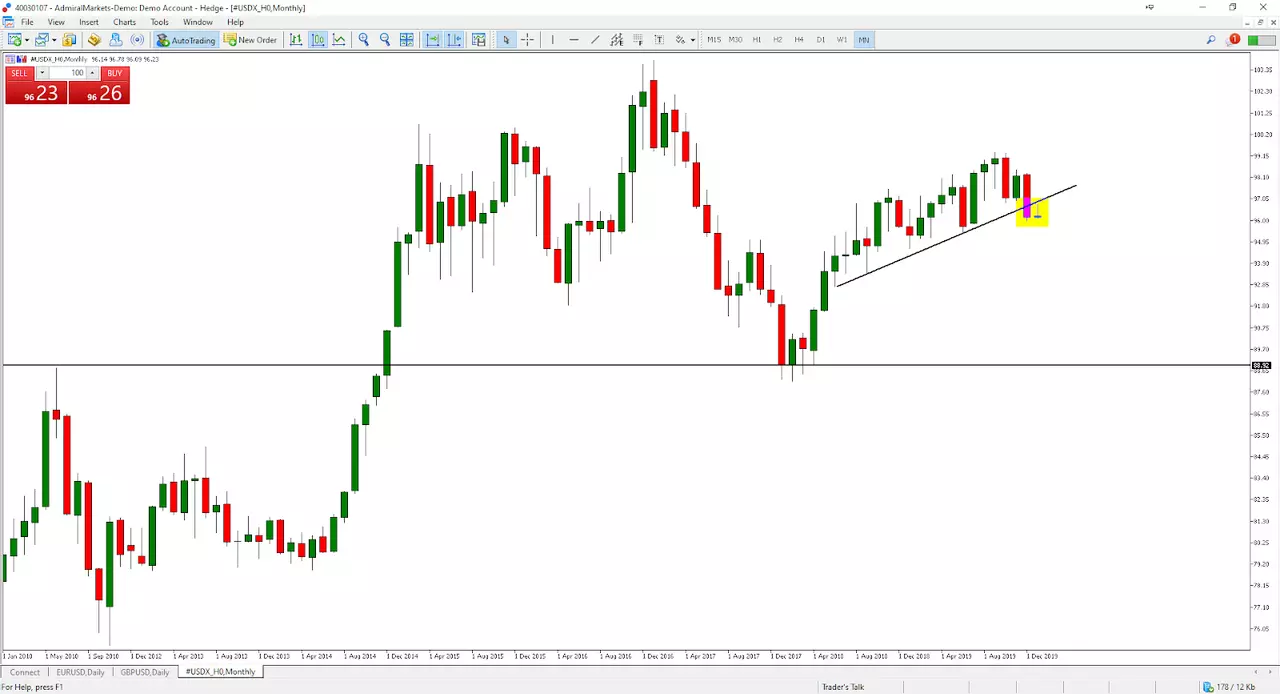Open the Navigator icon

tap(115, 40)
